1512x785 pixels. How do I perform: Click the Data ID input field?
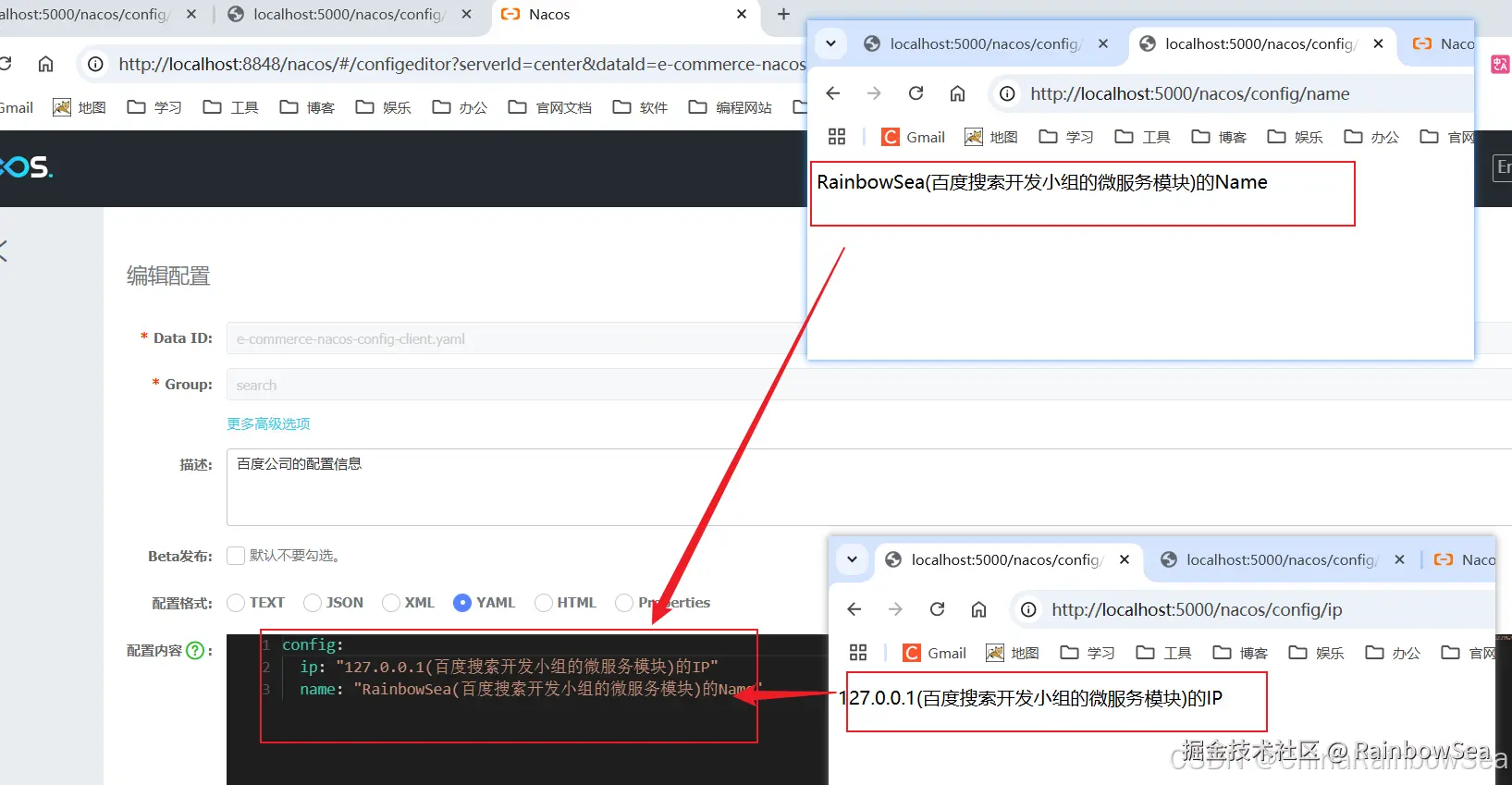[x=869, y=338]
